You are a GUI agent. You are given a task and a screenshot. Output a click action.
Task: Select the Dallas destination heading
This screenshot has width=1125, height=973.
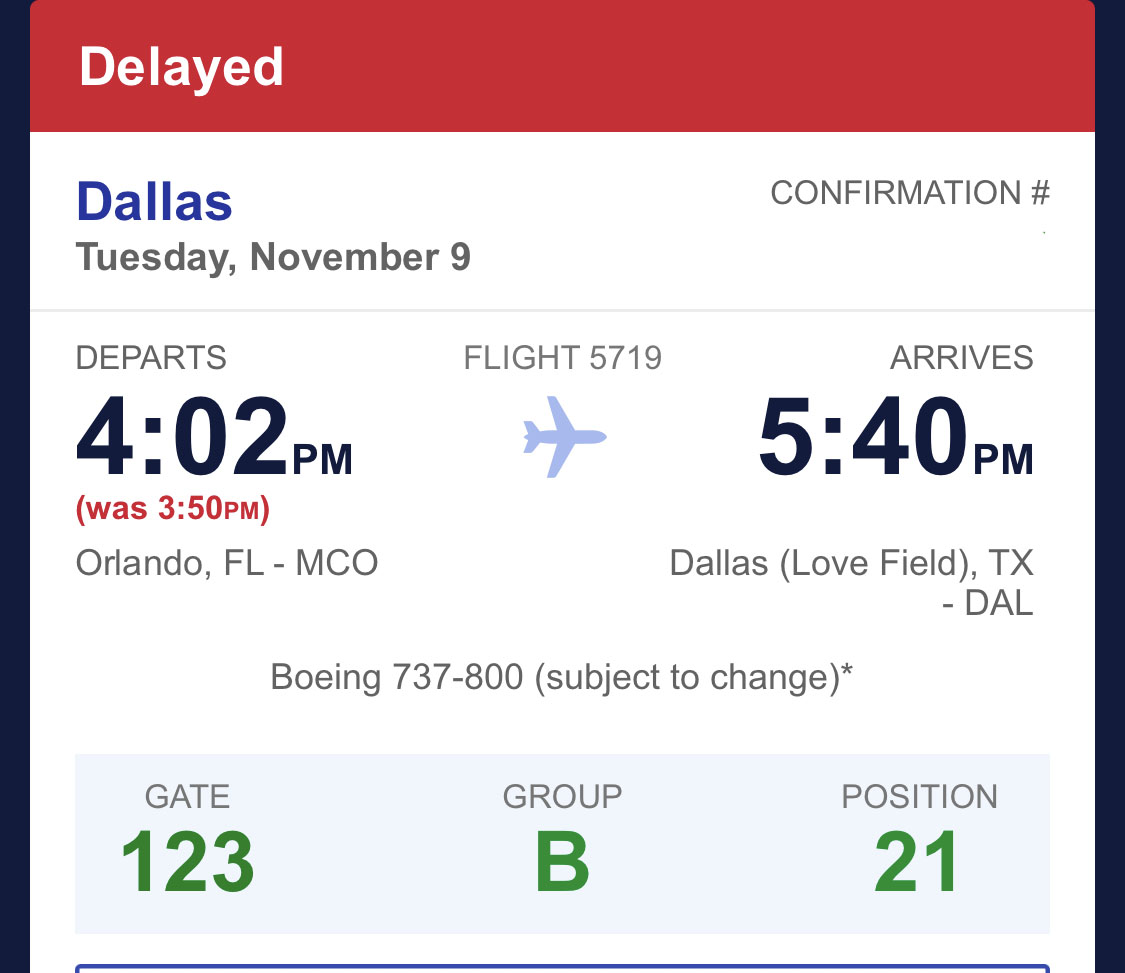[154, 201]
